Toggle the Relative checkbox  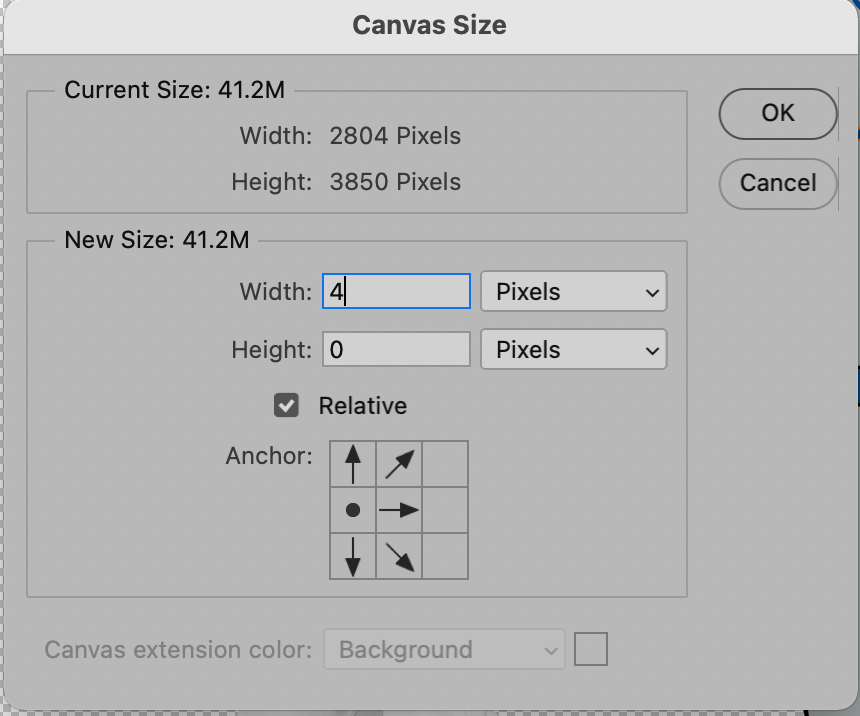tap(287, 406)
